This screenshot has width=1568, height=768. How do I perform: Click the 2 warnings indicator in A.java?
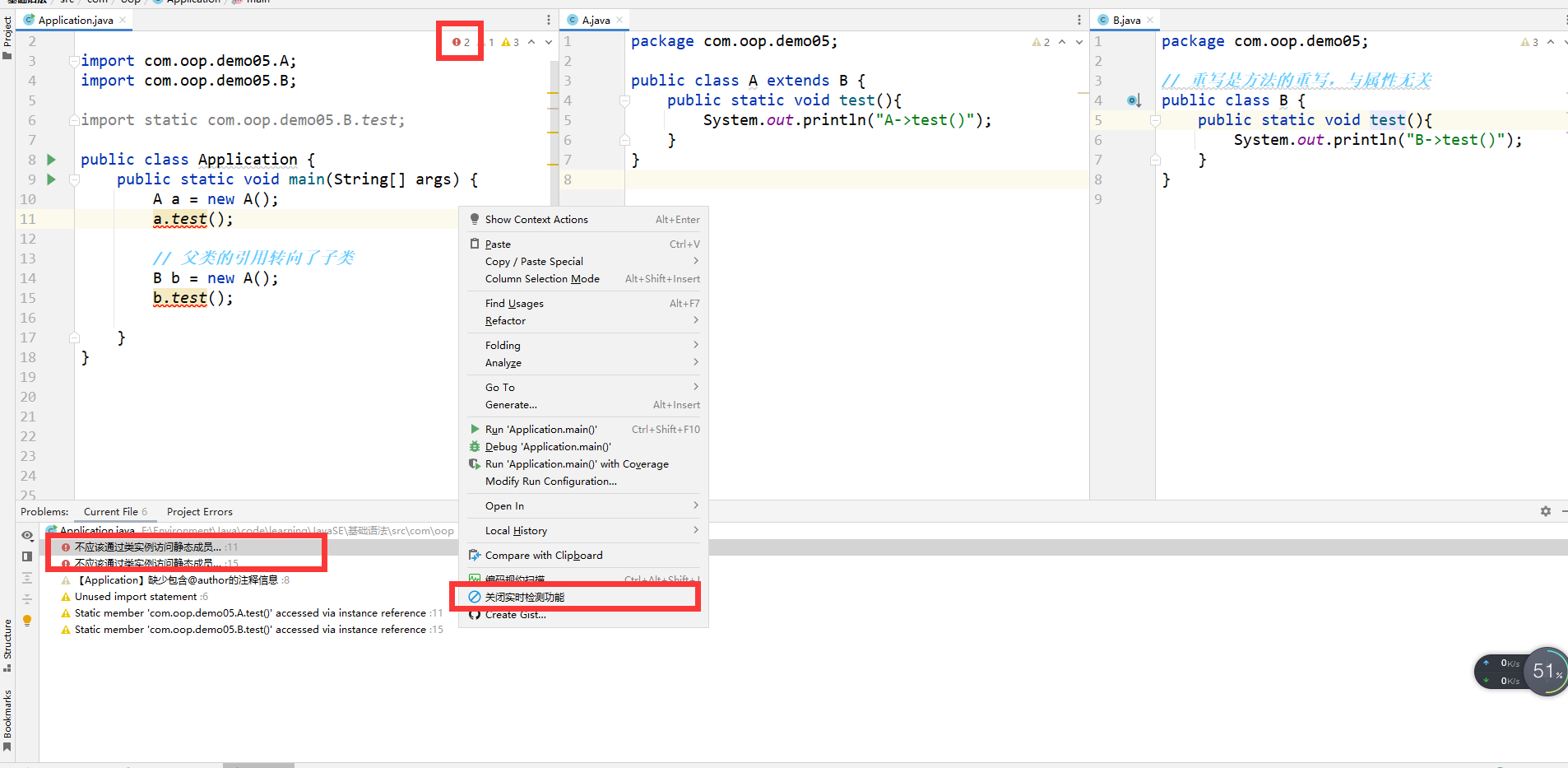[x=1041, y=42]
